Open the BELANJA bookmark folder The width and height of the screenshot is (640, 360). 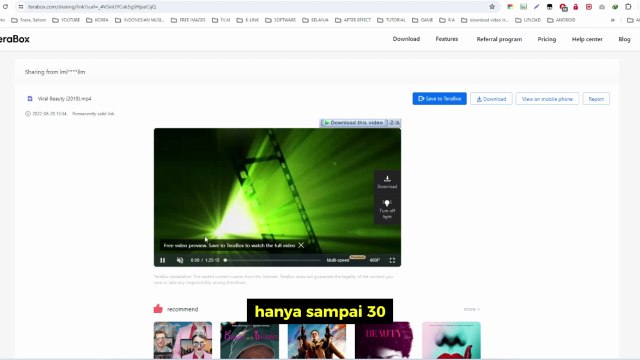pos(315,20)
